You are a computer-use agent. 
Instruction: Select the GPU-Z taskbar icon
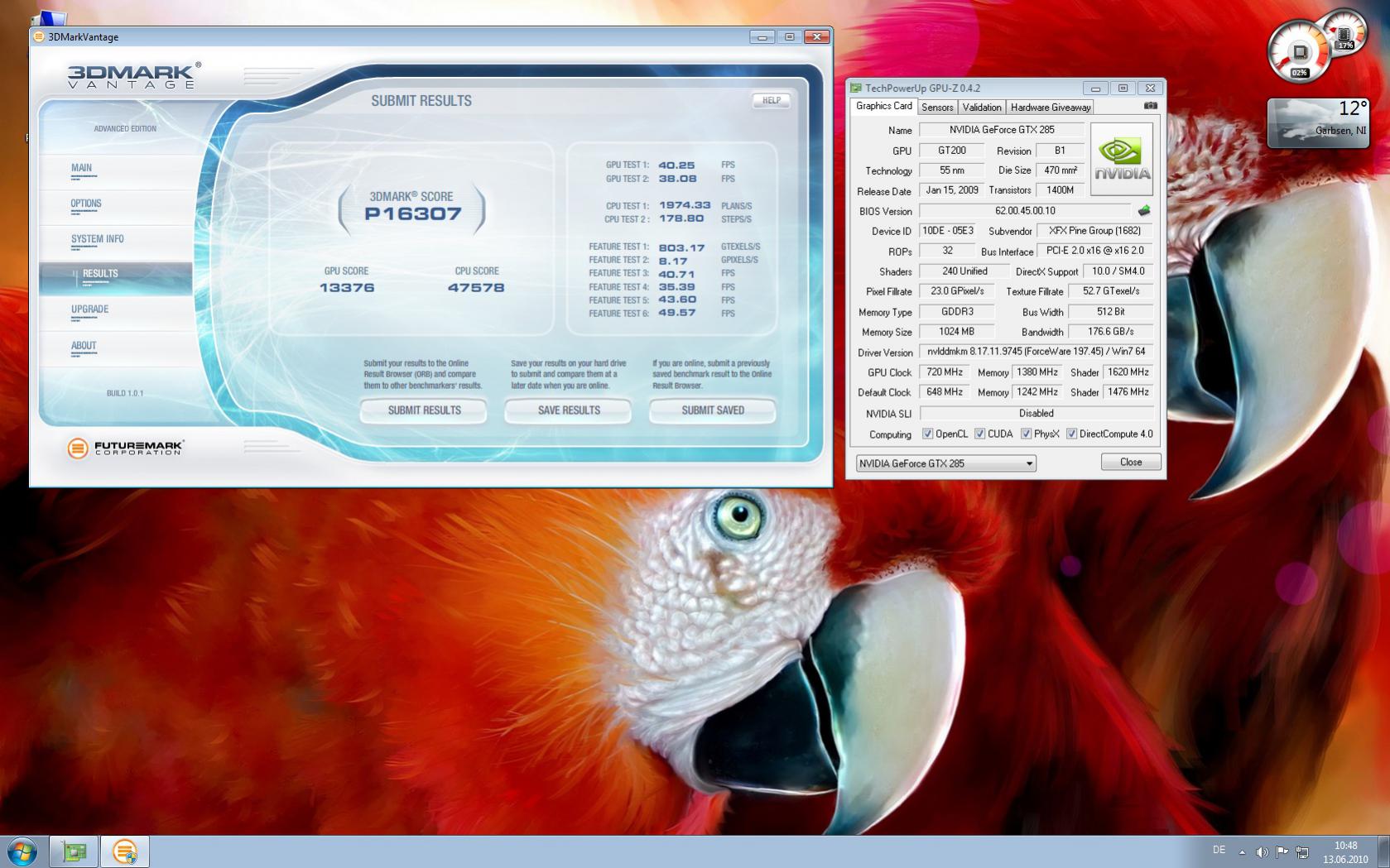[74, 851]
